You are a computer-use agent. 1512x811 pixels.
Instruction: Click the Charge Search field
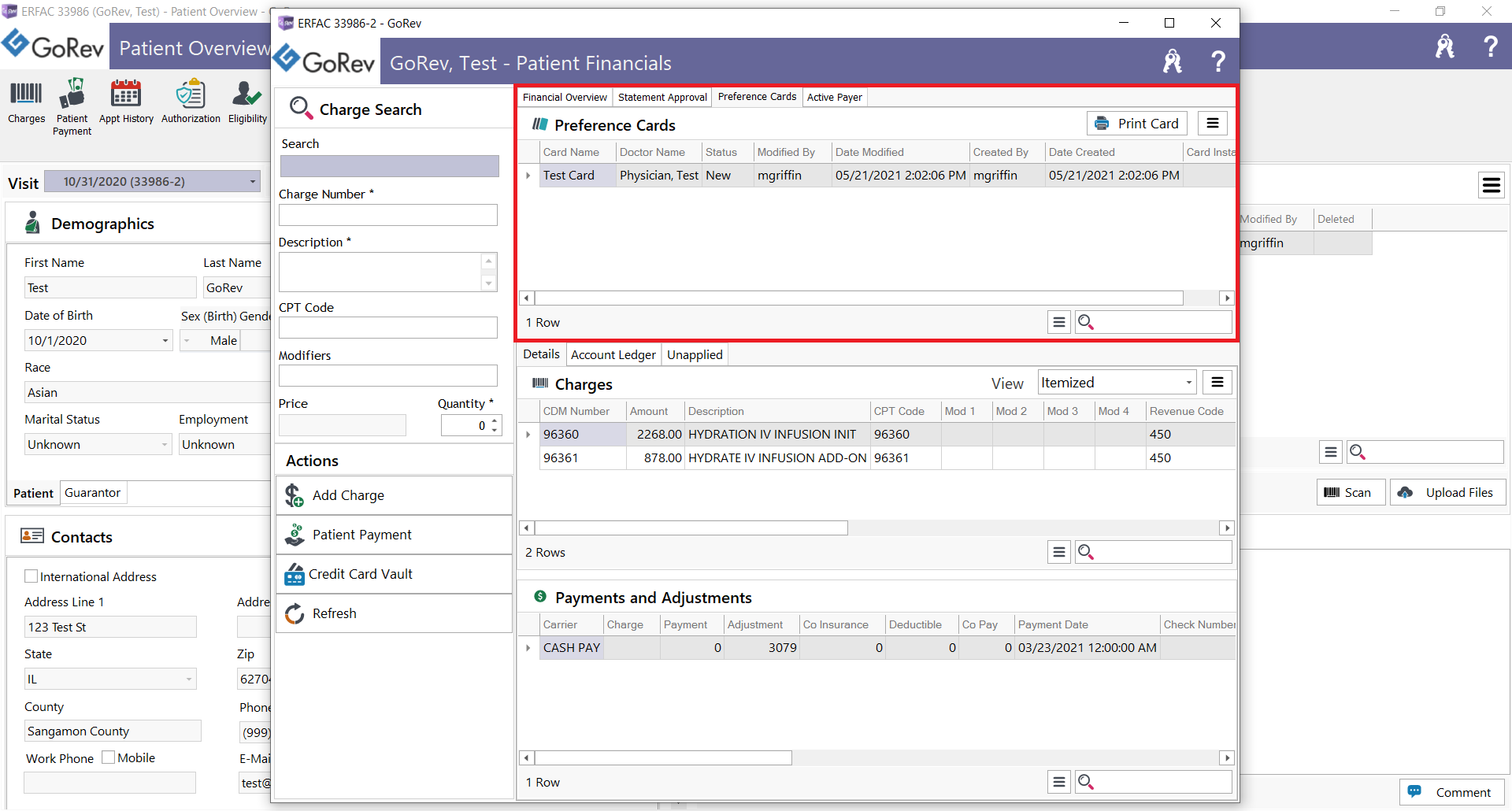click(390, 166)
